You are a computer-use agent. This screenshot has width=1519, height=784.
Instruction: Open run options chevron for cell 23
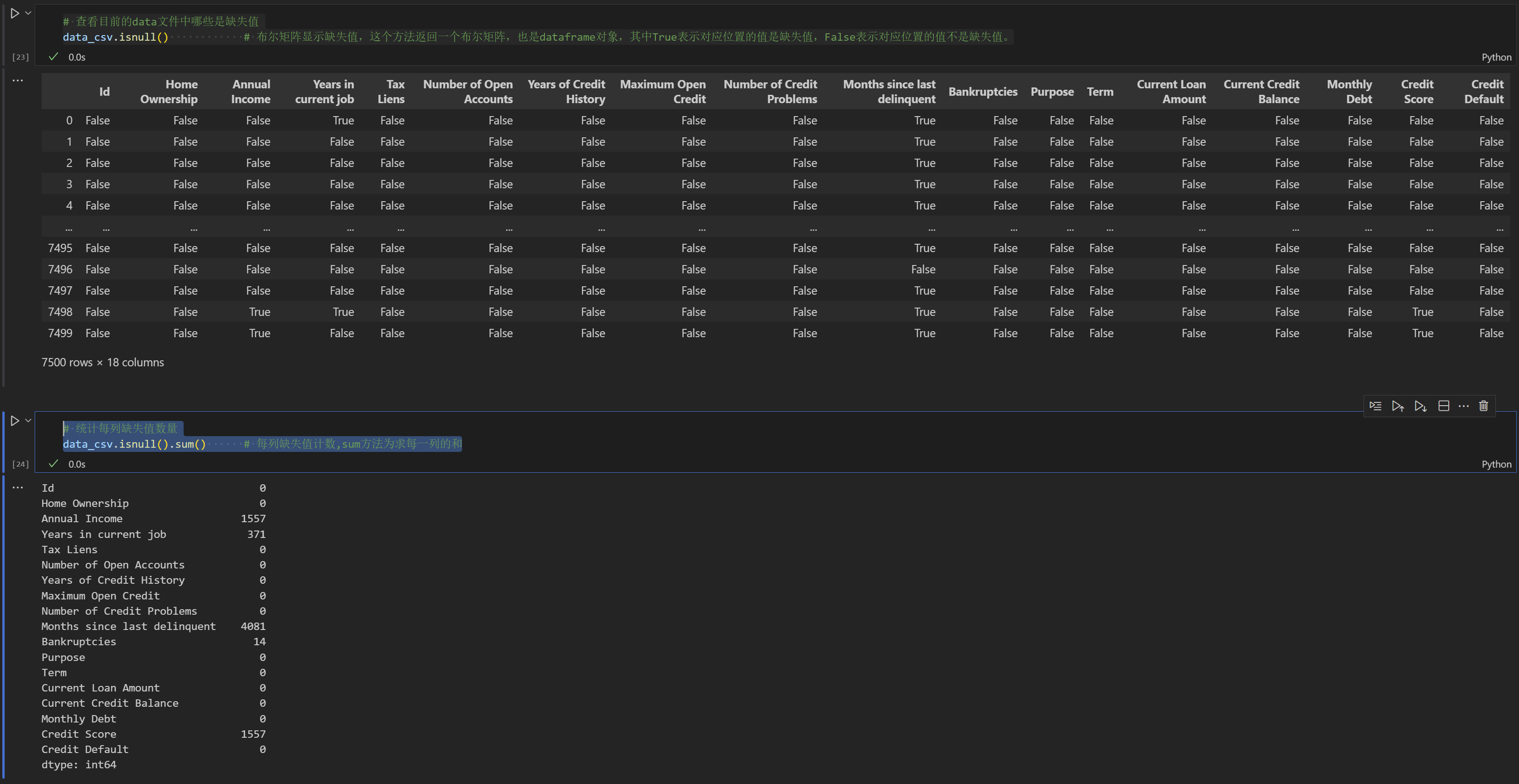(28, 12)
